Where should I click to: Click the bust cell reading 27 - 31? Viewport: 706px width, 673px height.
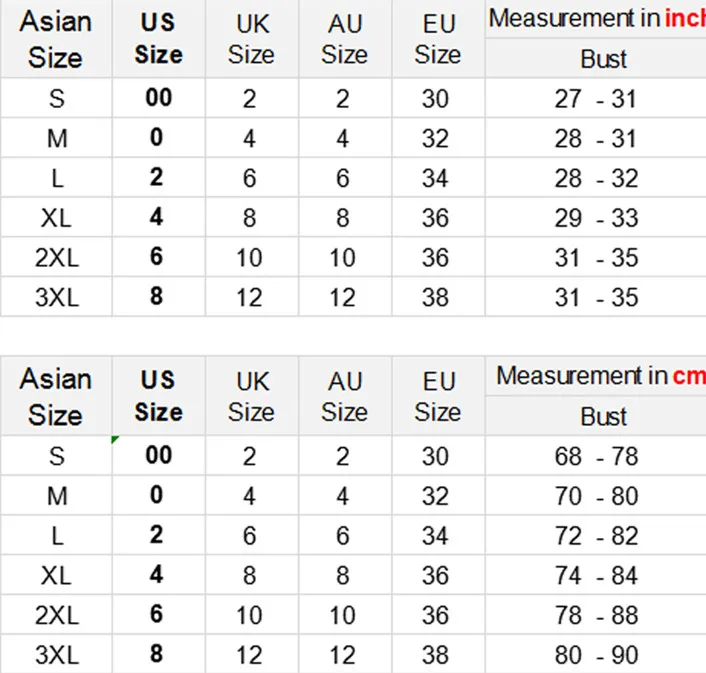pyautogui.click(x=596, y=98)
